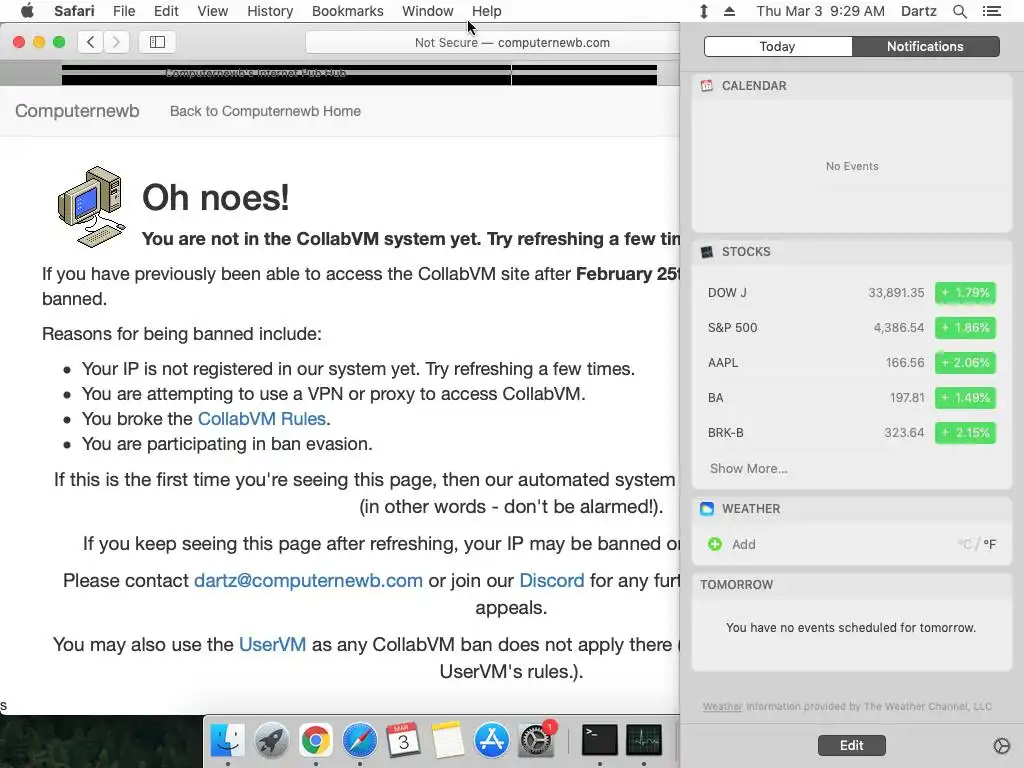
Task: Open the Apple menu
Action: [27, 11]
